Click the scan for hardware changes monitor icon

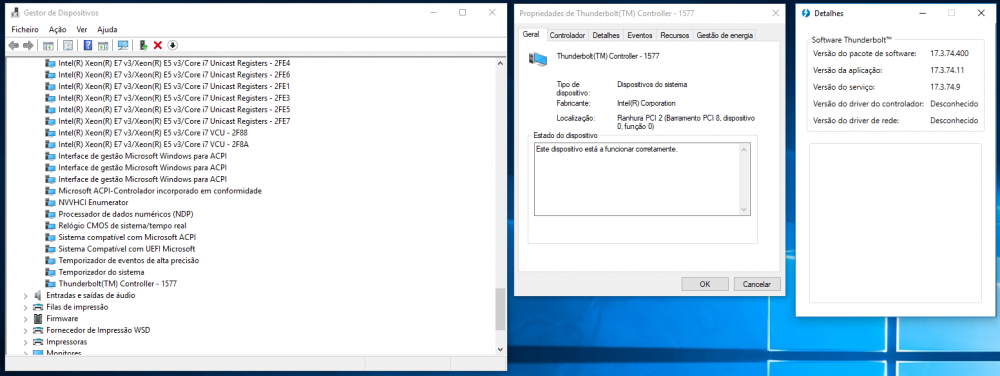(123, 45)
